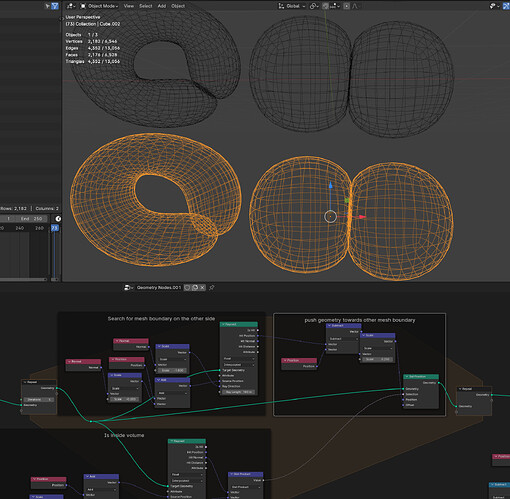This screenshot has width=510, height=499.
Task: Click the Geometry Nodes.001 name field
Action: point(159,287)
